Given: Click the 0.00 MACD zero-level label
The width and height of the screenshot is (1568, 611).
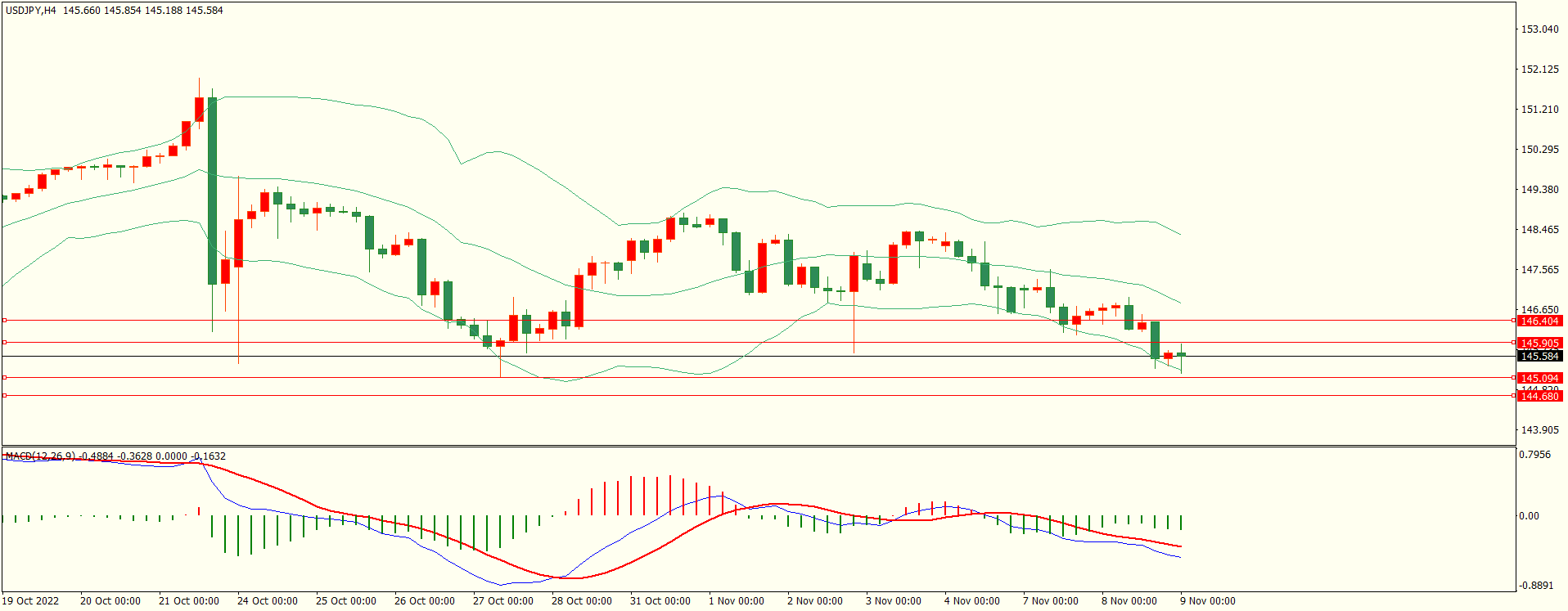Looking at the screenshot, I should click(x=1529, y=516).
